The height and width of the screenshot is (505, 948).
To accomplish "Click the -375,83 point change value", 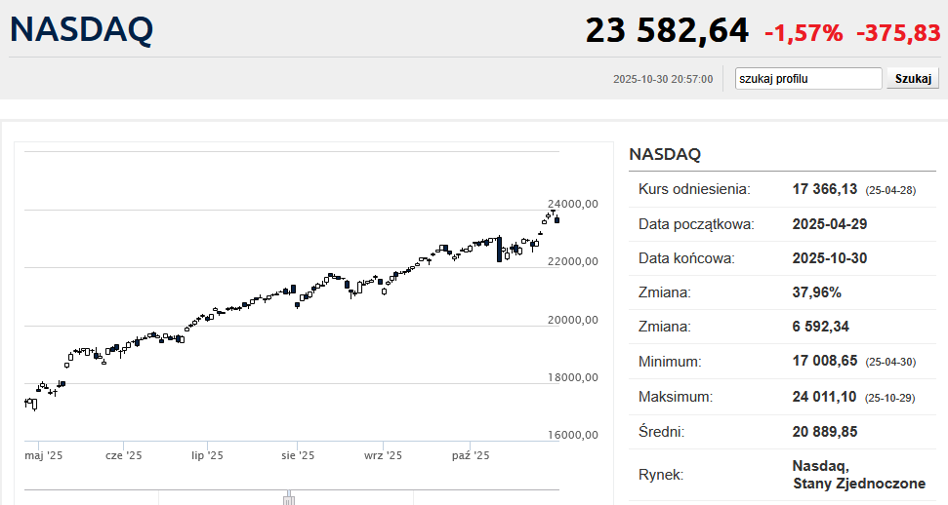I will coord(898,33).
